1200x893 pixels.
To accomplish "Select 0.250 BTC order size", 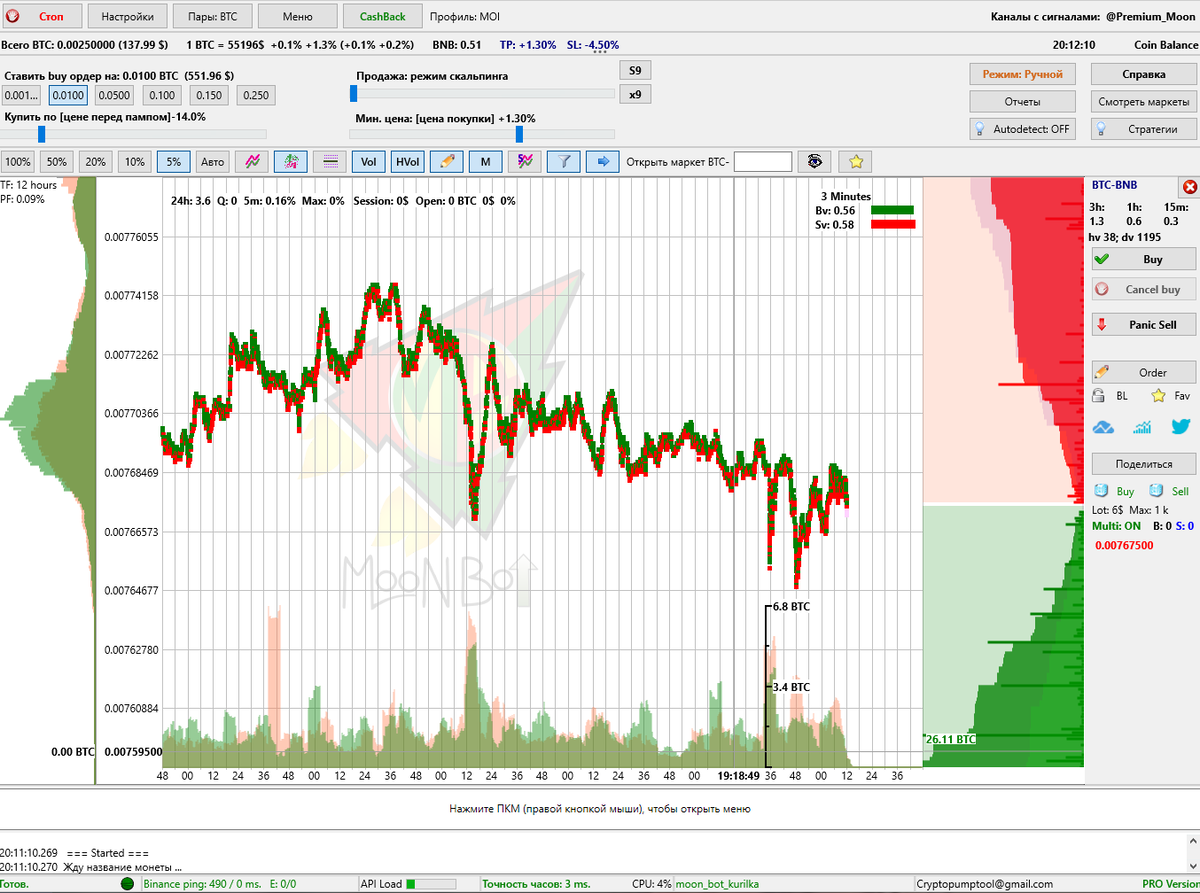I will pos(256,95).
